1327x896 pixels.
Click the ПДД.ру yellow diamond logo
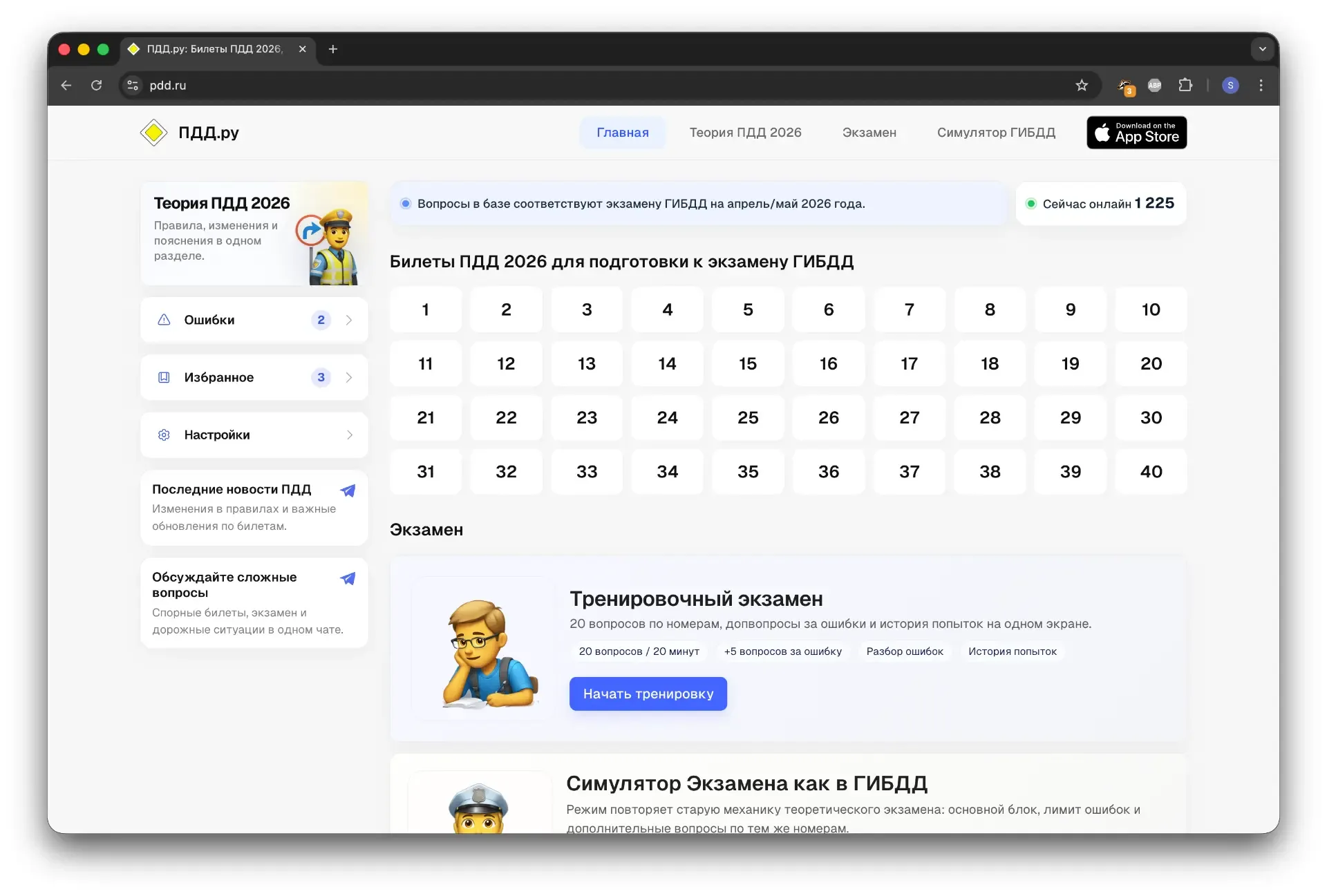tap(153, 133)
